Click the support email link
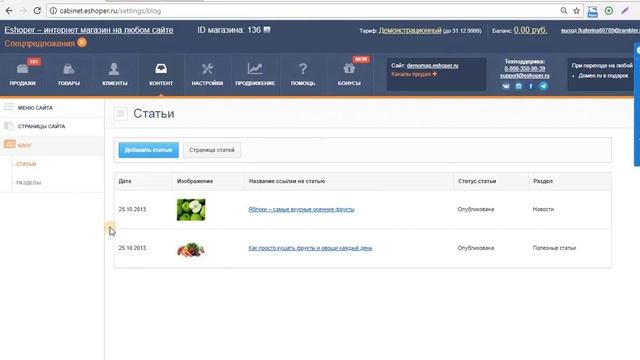 [525, 76]
